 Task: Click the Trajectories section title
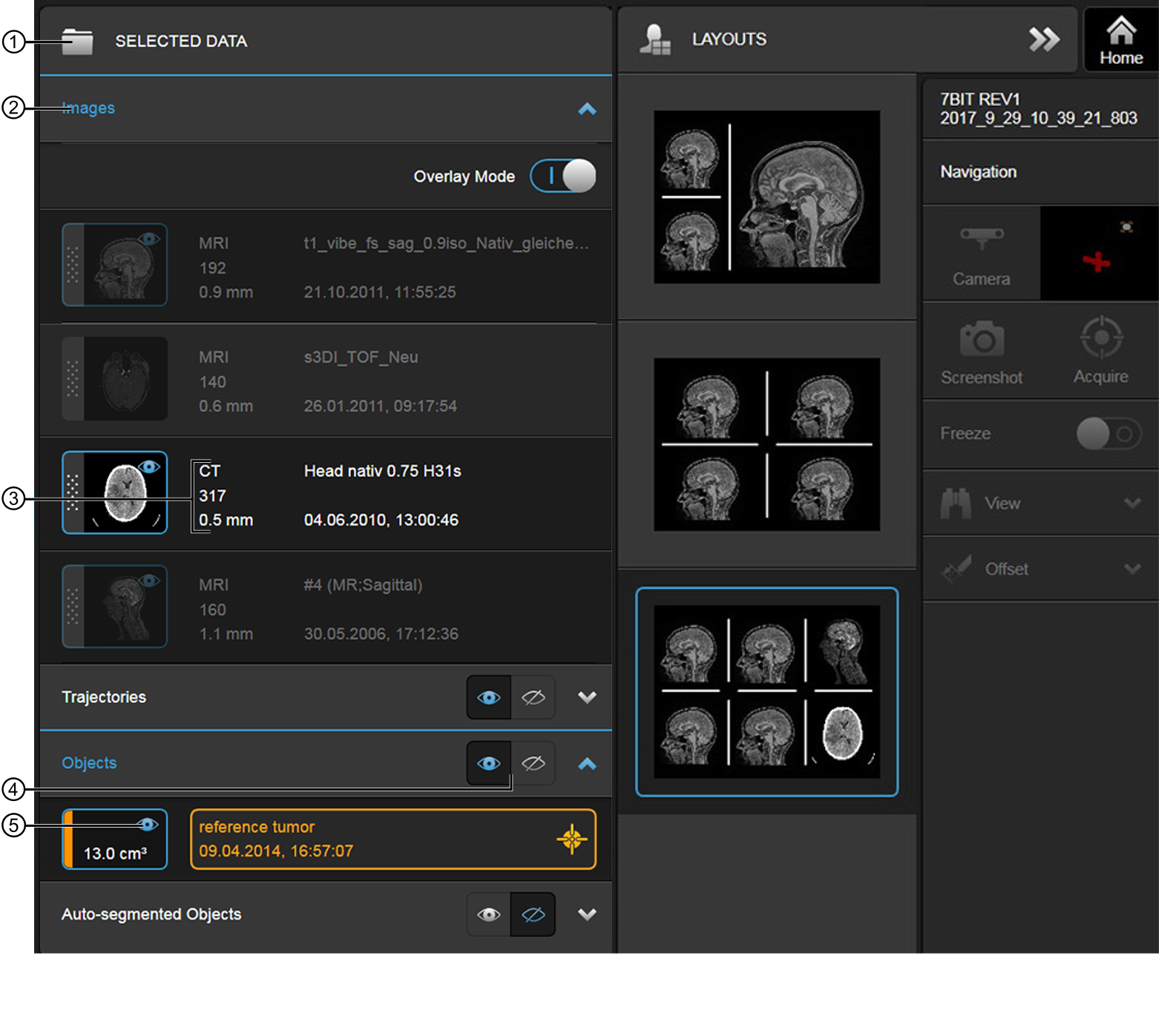104,697
